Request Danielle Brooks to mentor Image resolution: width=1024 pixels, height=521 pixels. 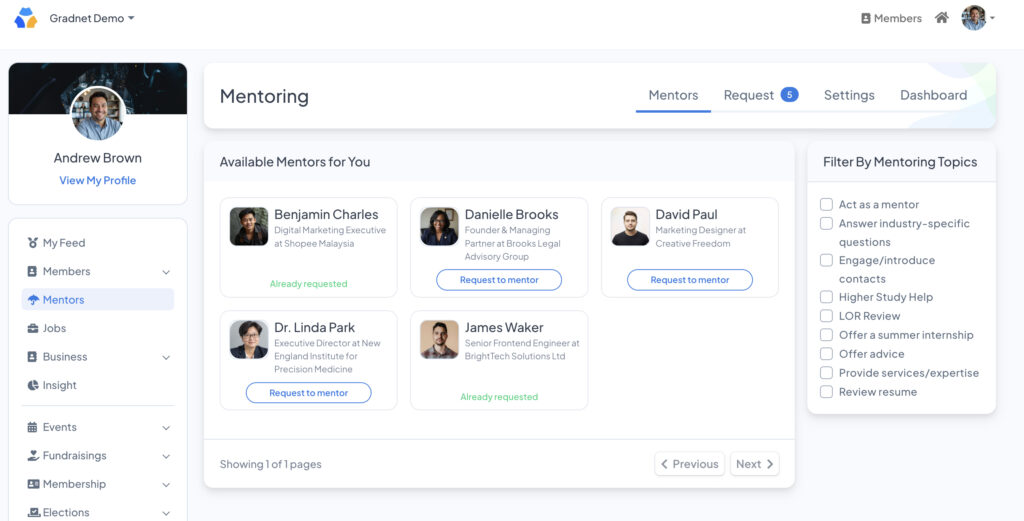point(499,280)
